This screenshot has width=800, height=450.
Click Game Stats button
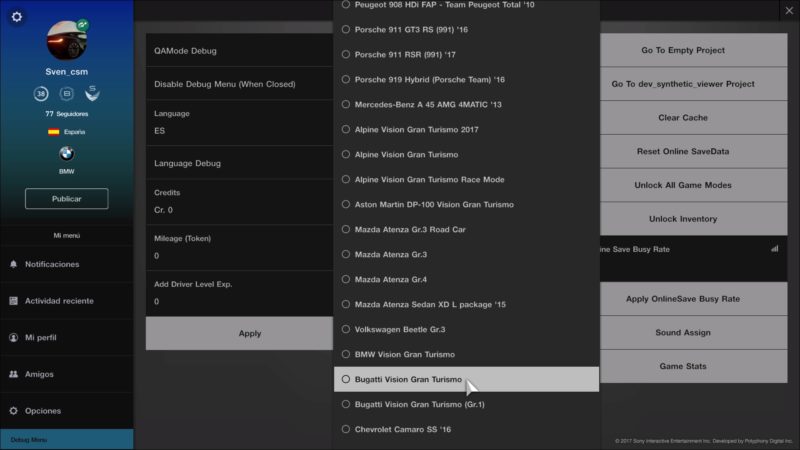[x=693, y=366]
